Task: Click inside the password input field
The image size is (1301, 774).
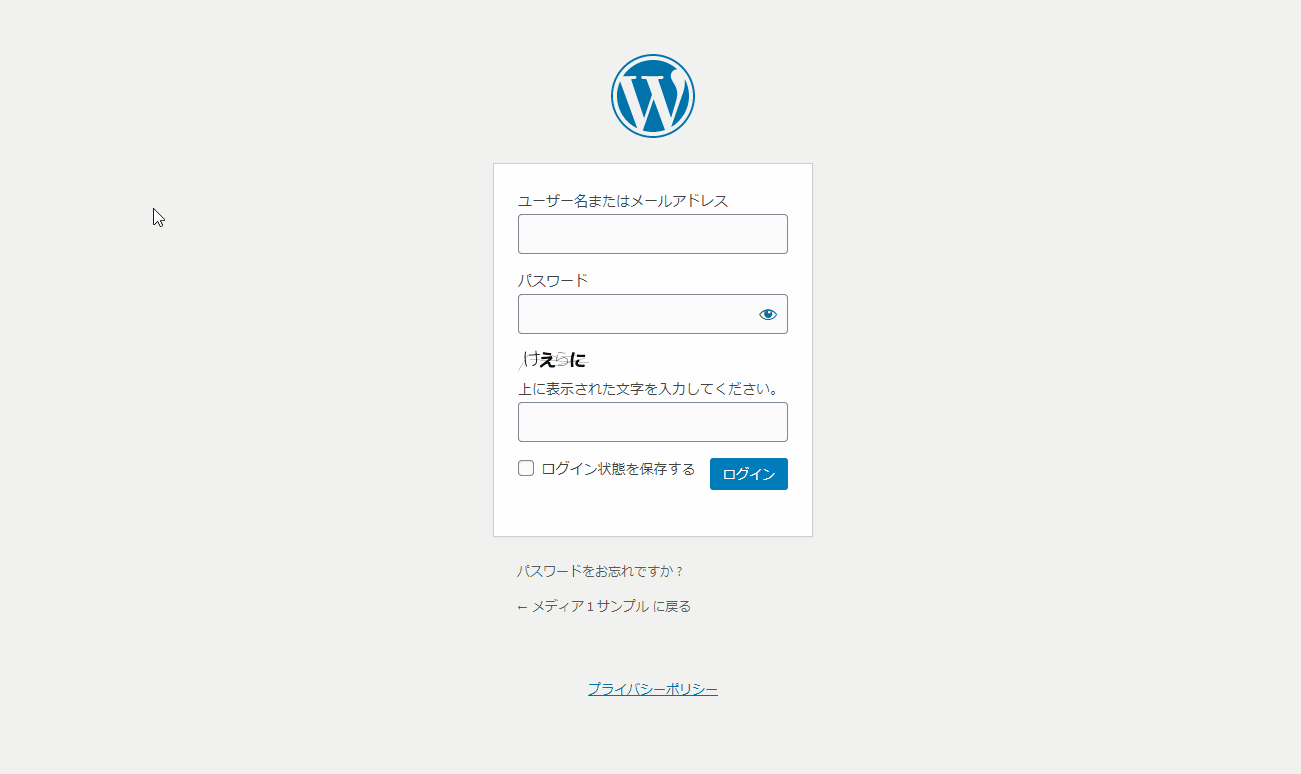Action: coord(636,314)
